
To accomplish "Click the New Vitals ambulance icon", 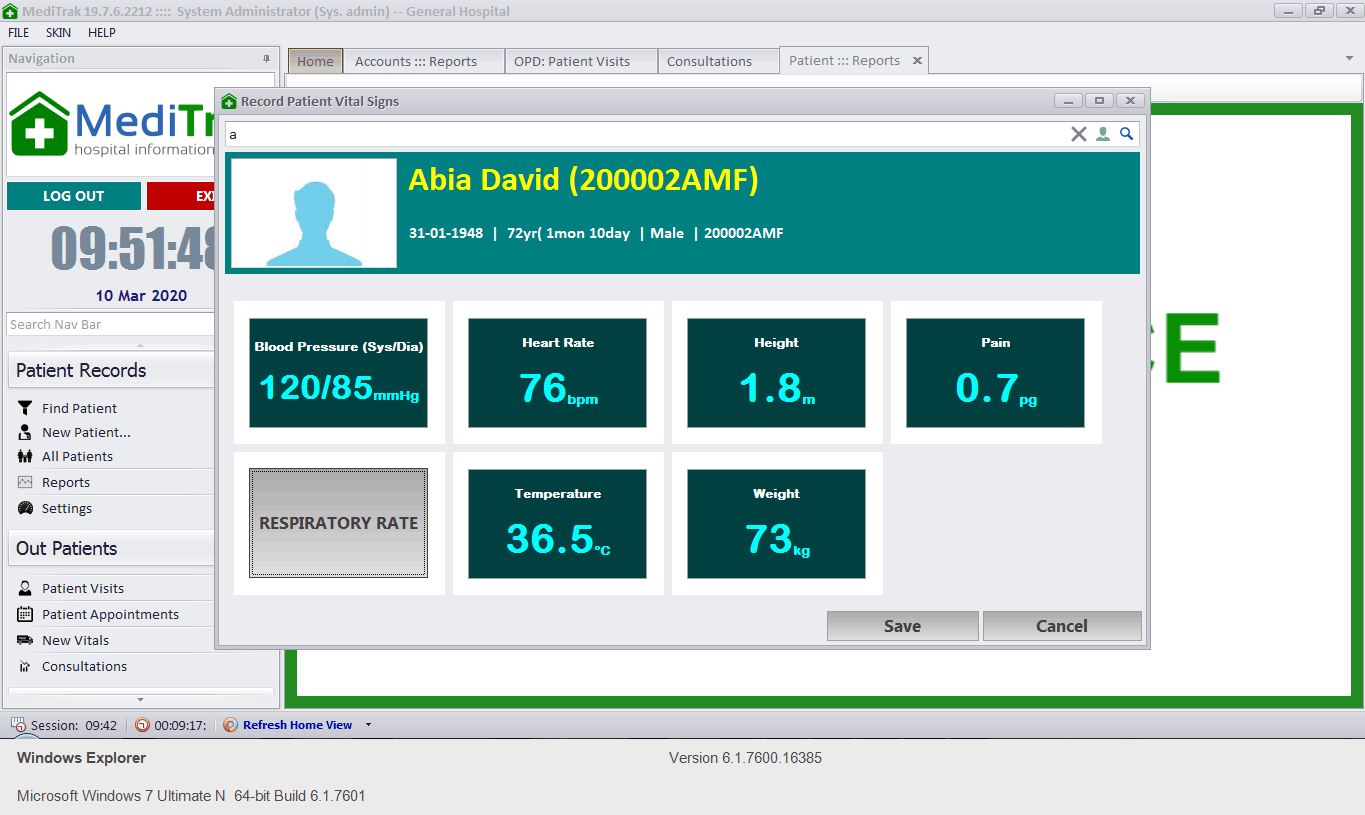I will point(25,640).
